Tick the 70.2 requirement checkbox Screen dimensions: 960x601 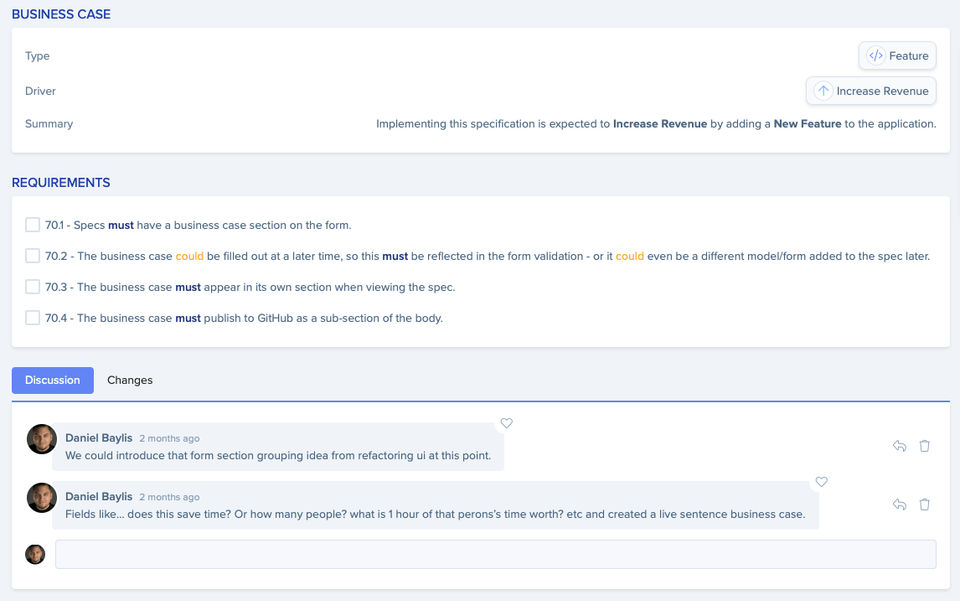(33, 256)
